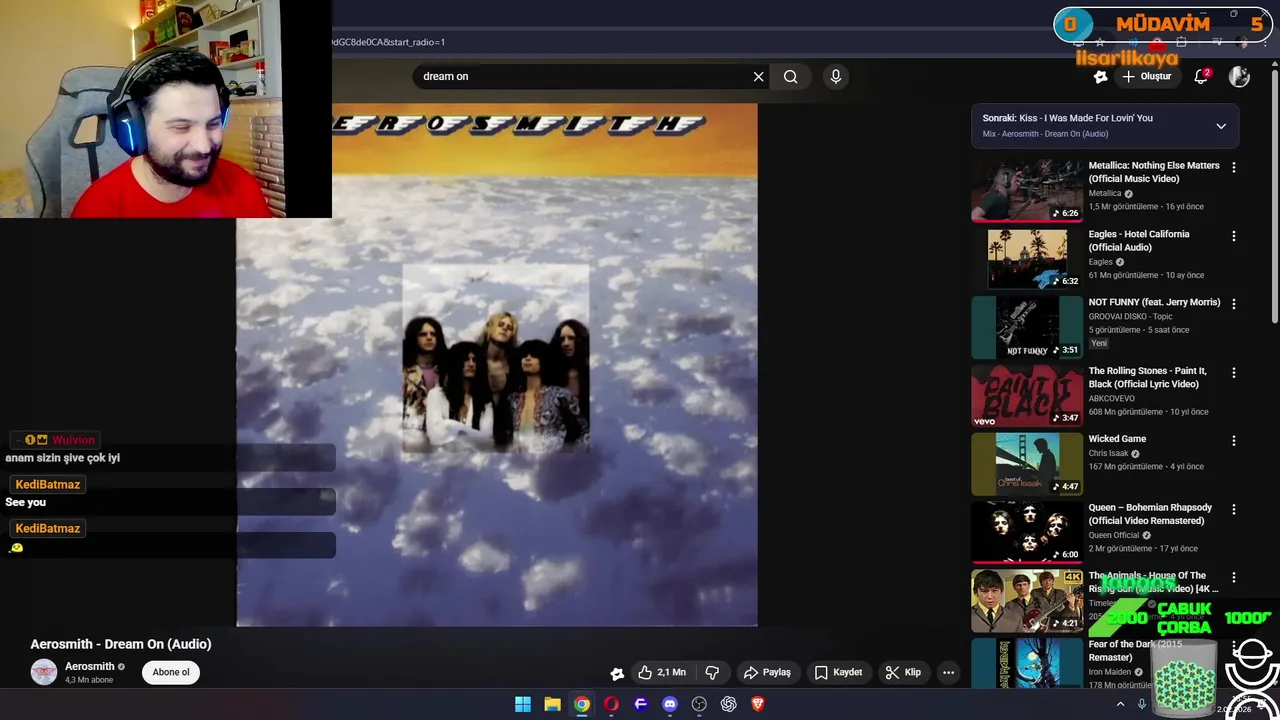The image size is (1280, 720).
Task: Open the account avatar menu
Action: point(1239,76)
